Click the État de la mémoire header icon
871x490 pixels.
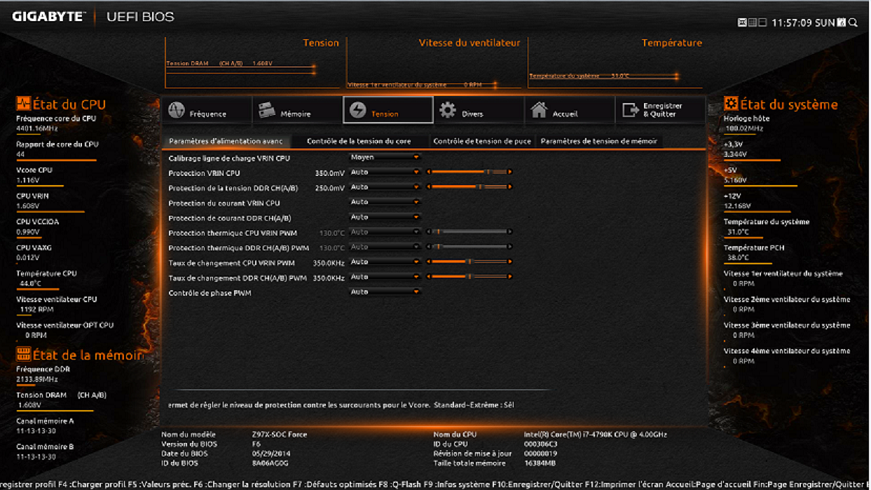[23, 354]
